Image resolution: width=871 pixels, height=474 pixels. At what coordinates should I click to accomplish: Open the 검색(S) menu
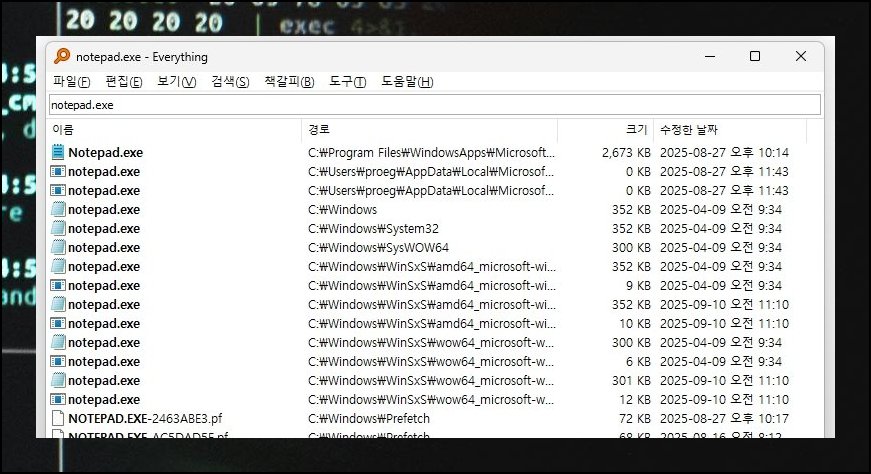point(230,82)
